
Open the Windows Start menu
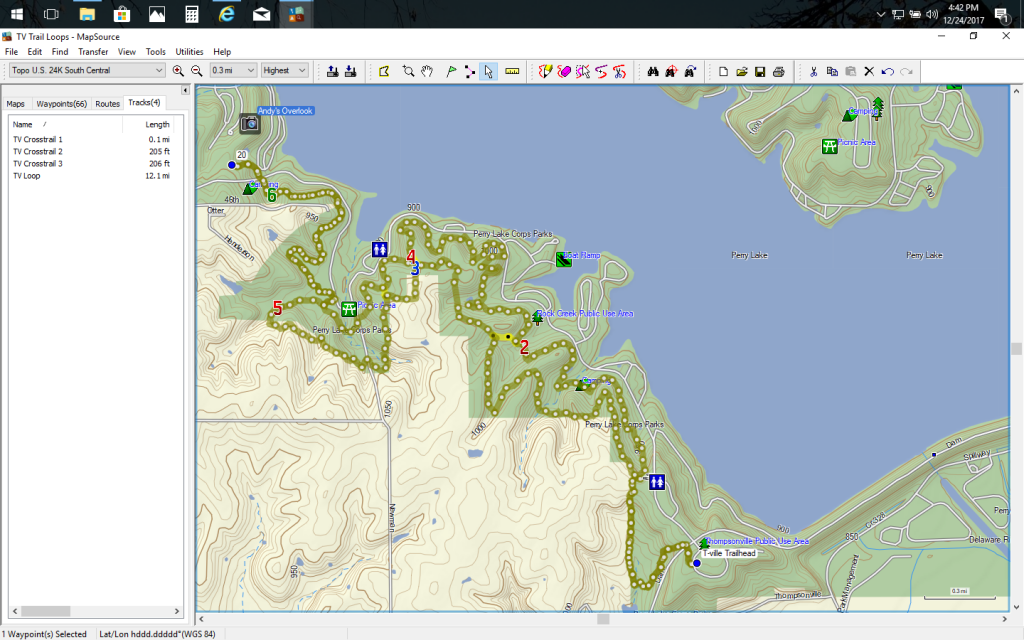point(17,14)
